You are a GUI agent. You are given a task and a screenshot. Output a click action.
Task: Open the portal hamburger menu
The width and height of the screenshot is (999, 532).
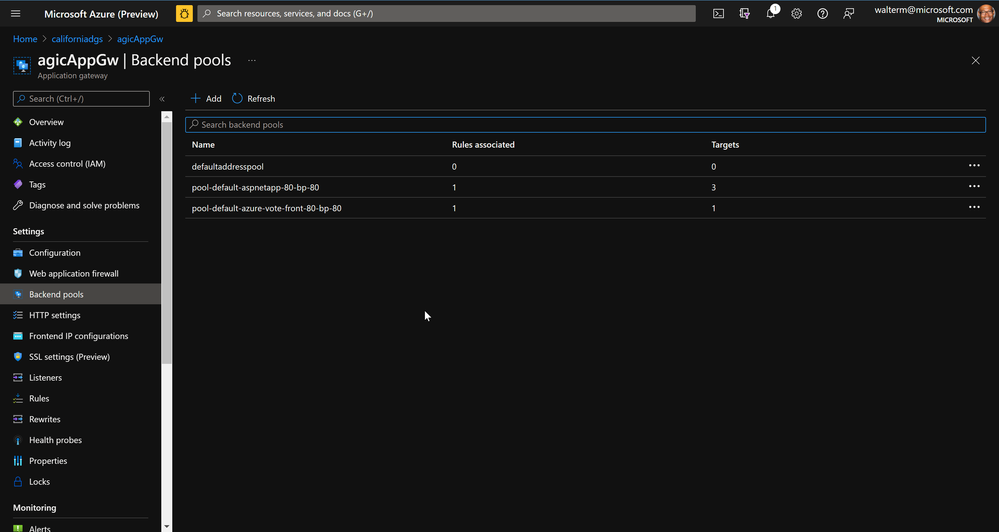(x=16, y=13)
